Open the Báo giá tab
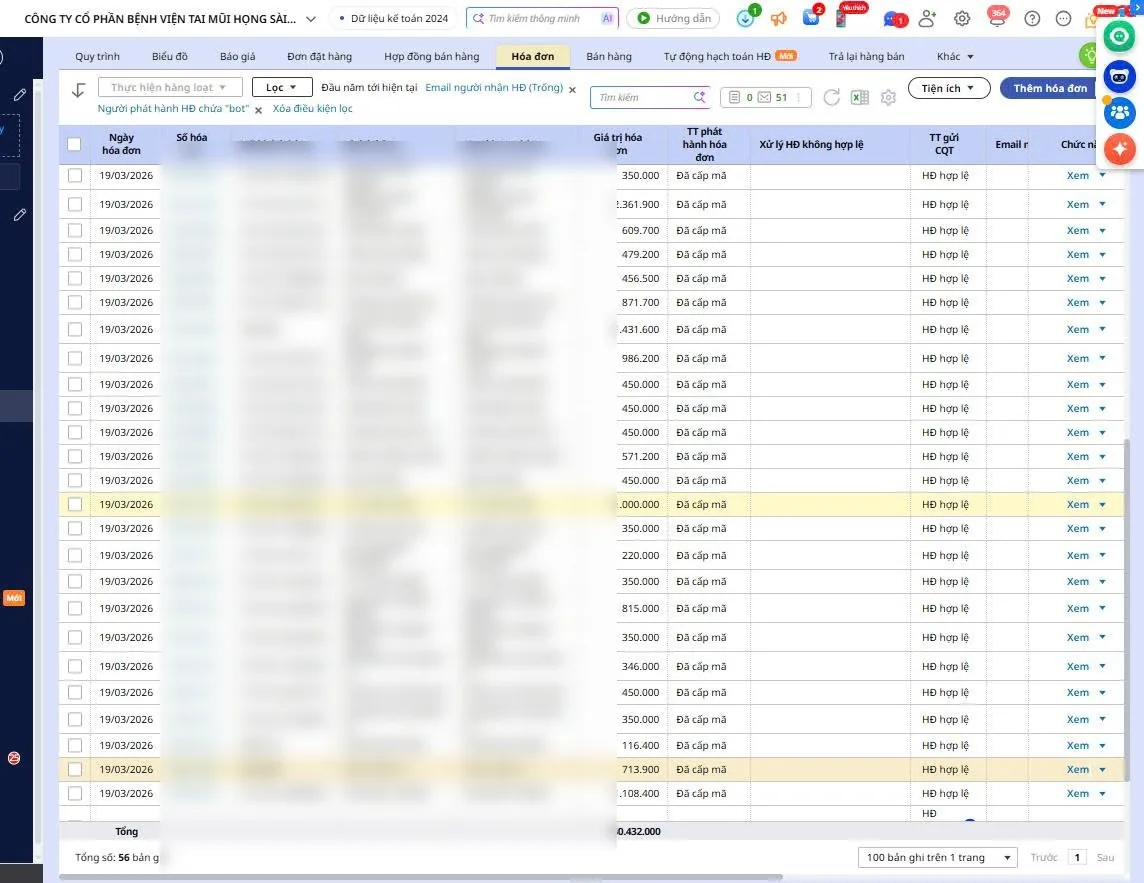 pyautogui.click(x=237, y=56)
